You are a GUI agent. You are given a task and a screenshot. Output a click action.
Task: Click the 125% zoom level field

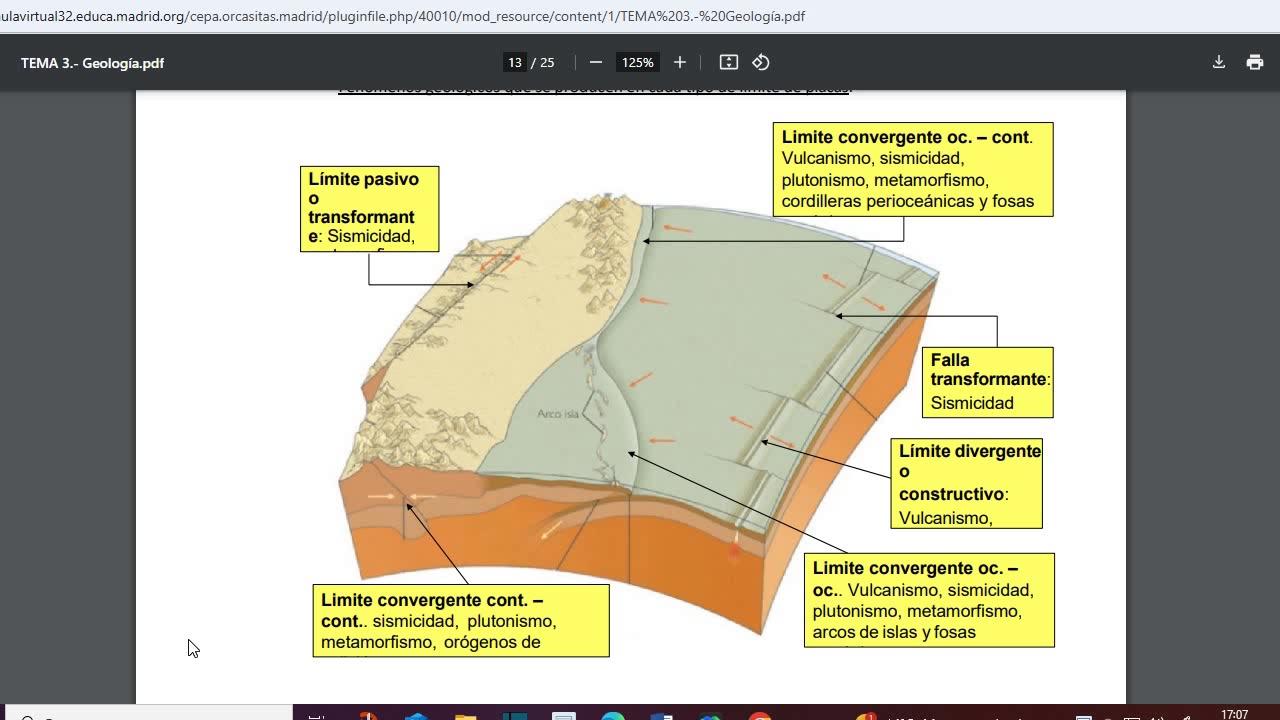(637, 62)
